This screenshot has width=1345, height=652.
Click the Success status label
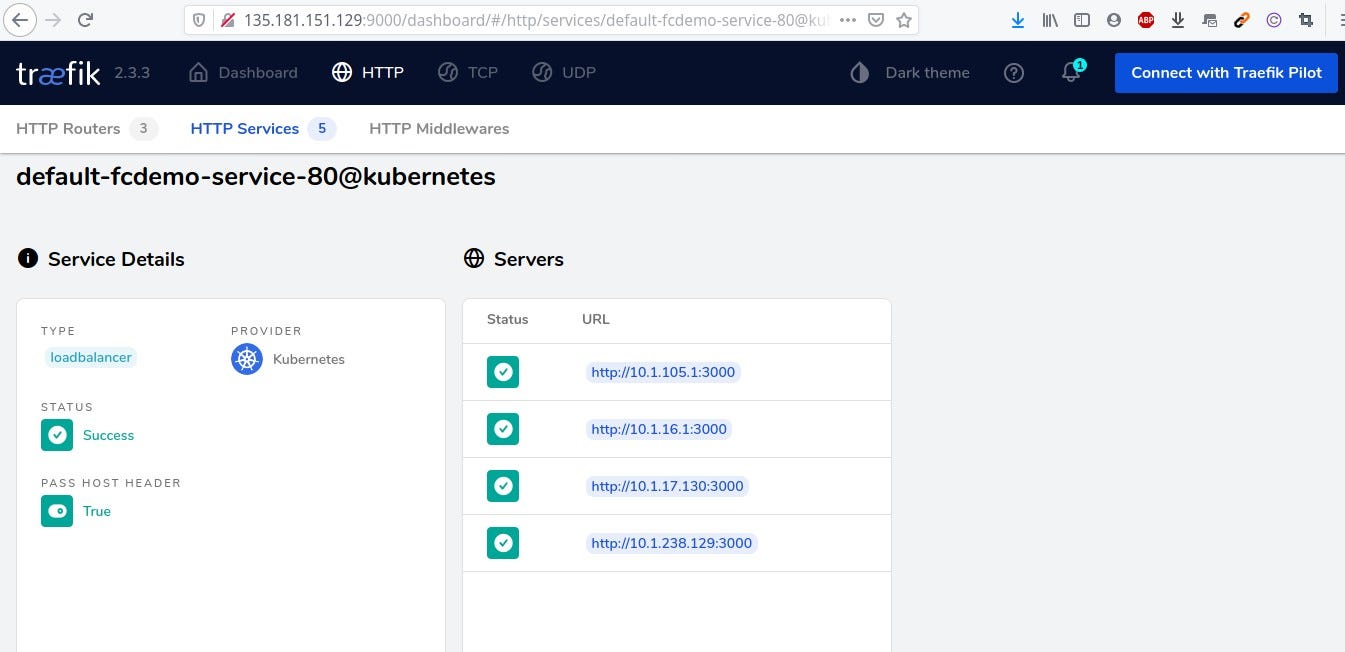(x=108, y=435)
